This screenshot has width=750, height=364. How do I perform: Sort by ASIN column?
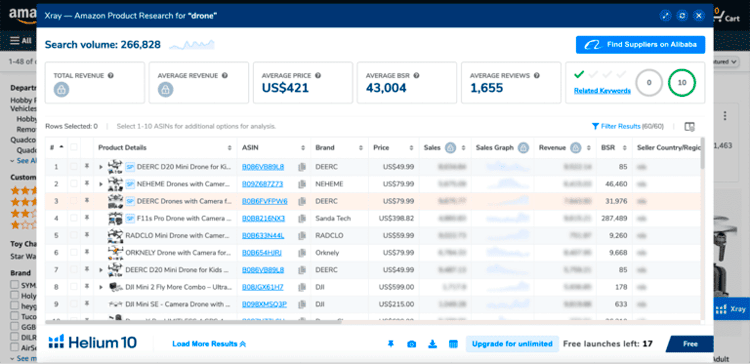(x=303, y=148)
